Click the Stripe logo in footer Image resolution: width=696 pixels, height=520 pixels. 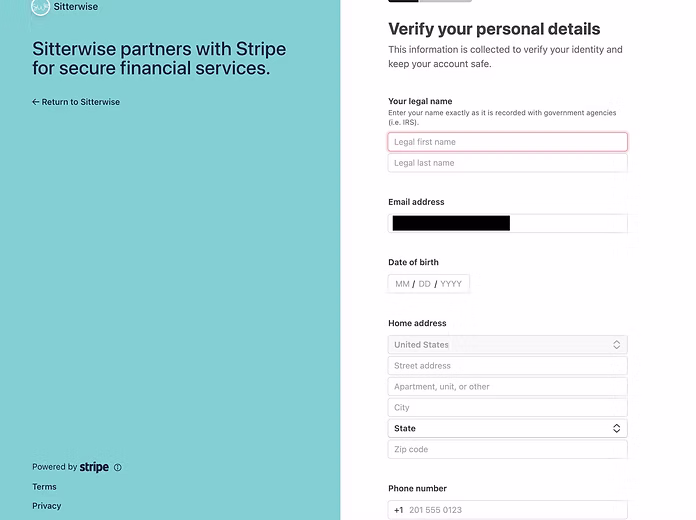click(x=94, y=467)
